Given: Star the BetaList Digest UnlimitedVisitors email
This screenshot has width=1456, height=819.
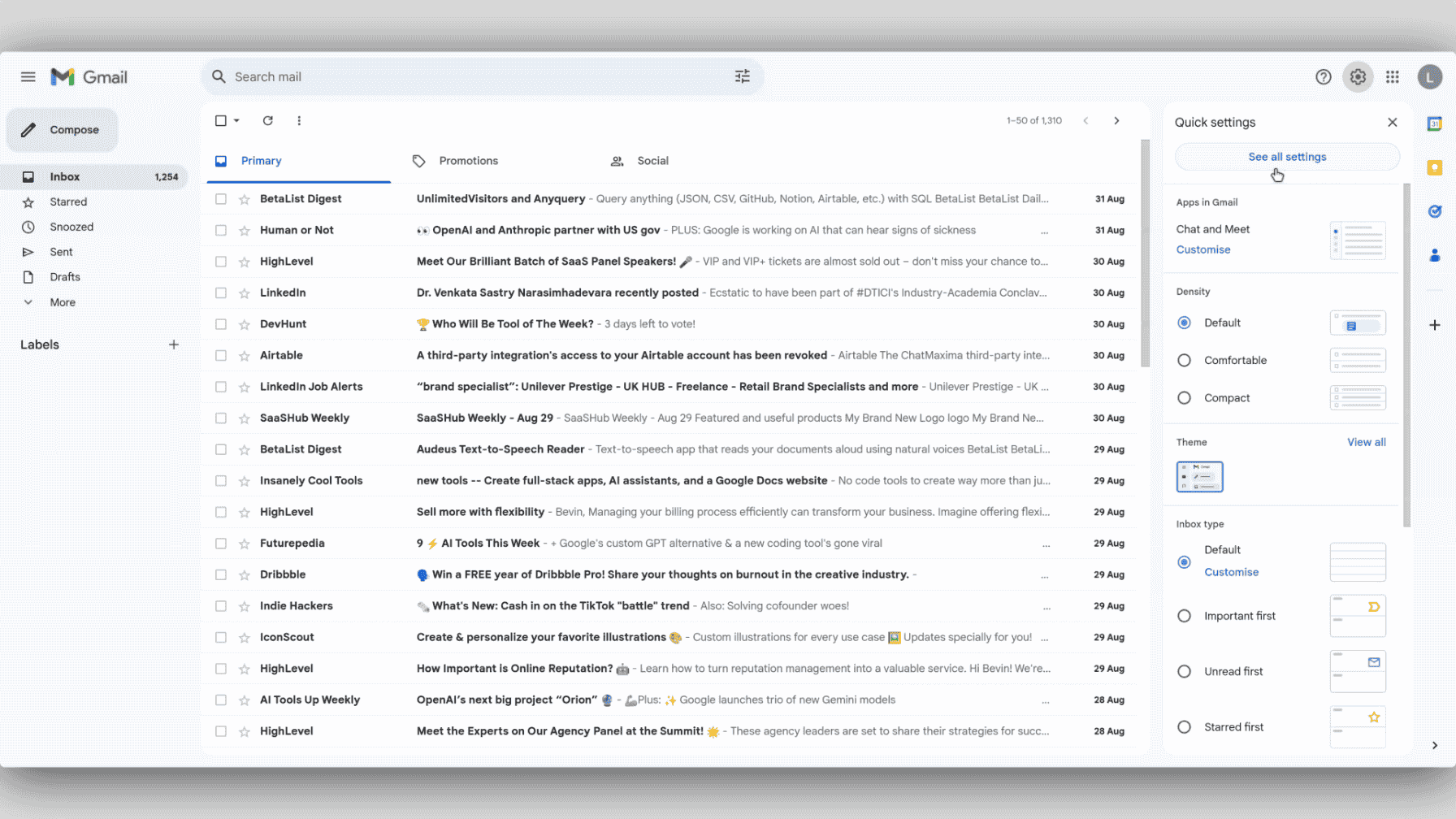Looking at the screenshot, I should point(244,199).
